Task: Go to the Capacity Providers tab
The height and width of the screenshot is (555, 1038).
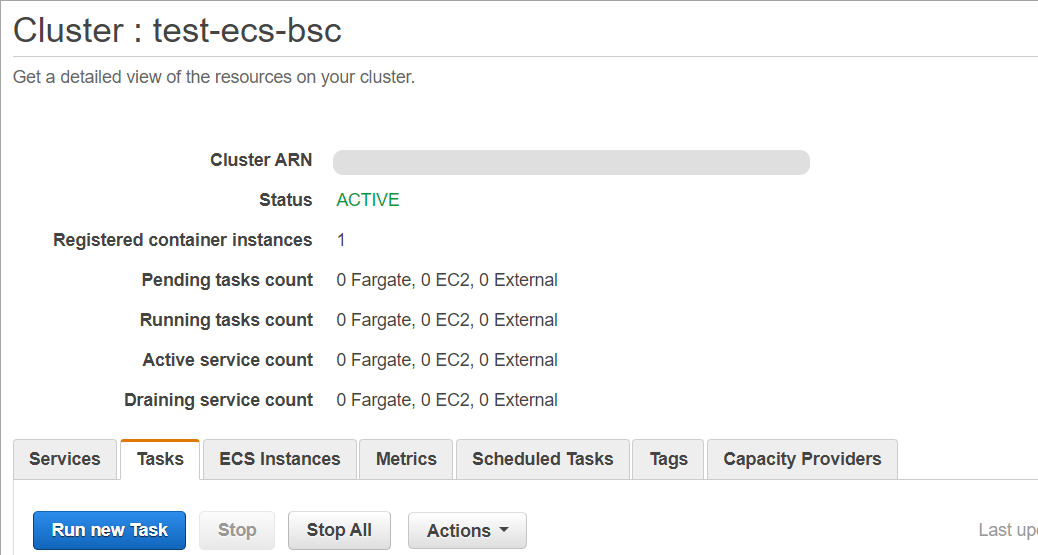Action: (x=802, y=459)
